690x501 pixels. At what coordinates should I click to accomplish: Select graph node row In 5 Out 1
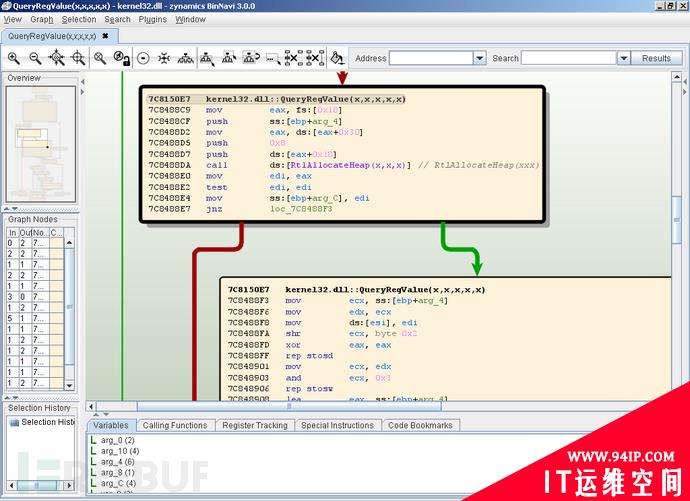[x=35, y=318]
